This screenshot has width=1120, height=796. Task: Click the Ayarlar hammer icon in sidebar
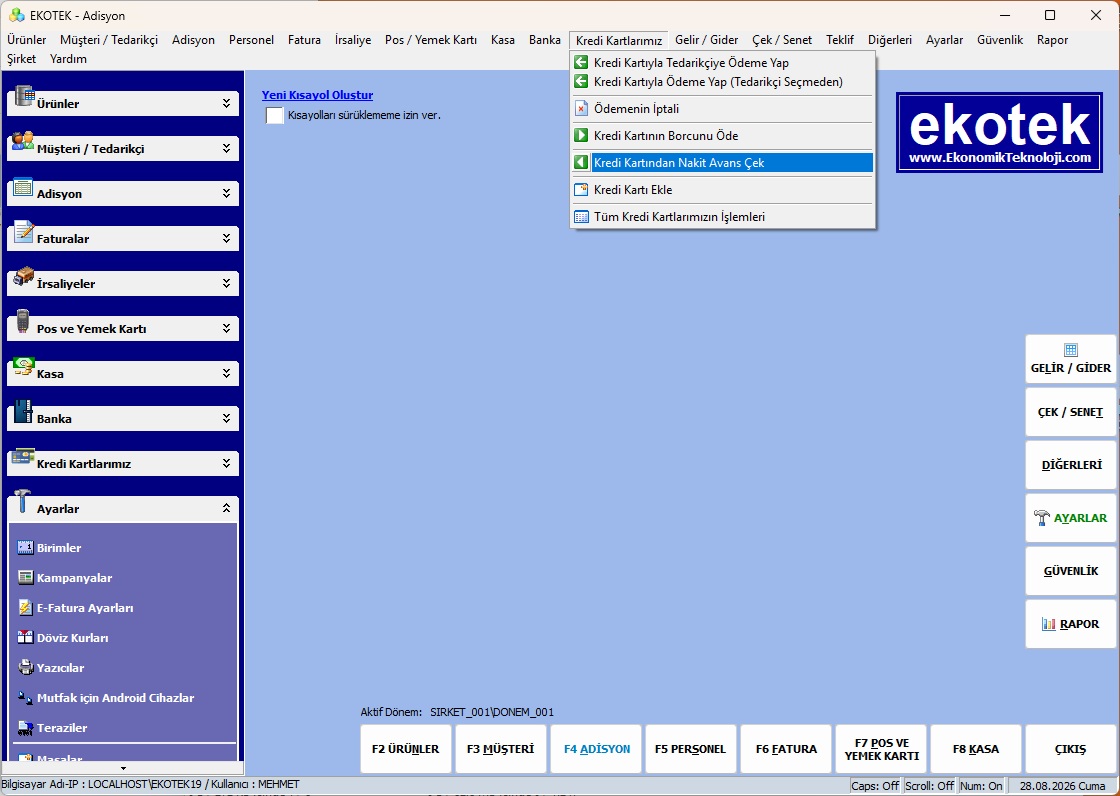24,502
